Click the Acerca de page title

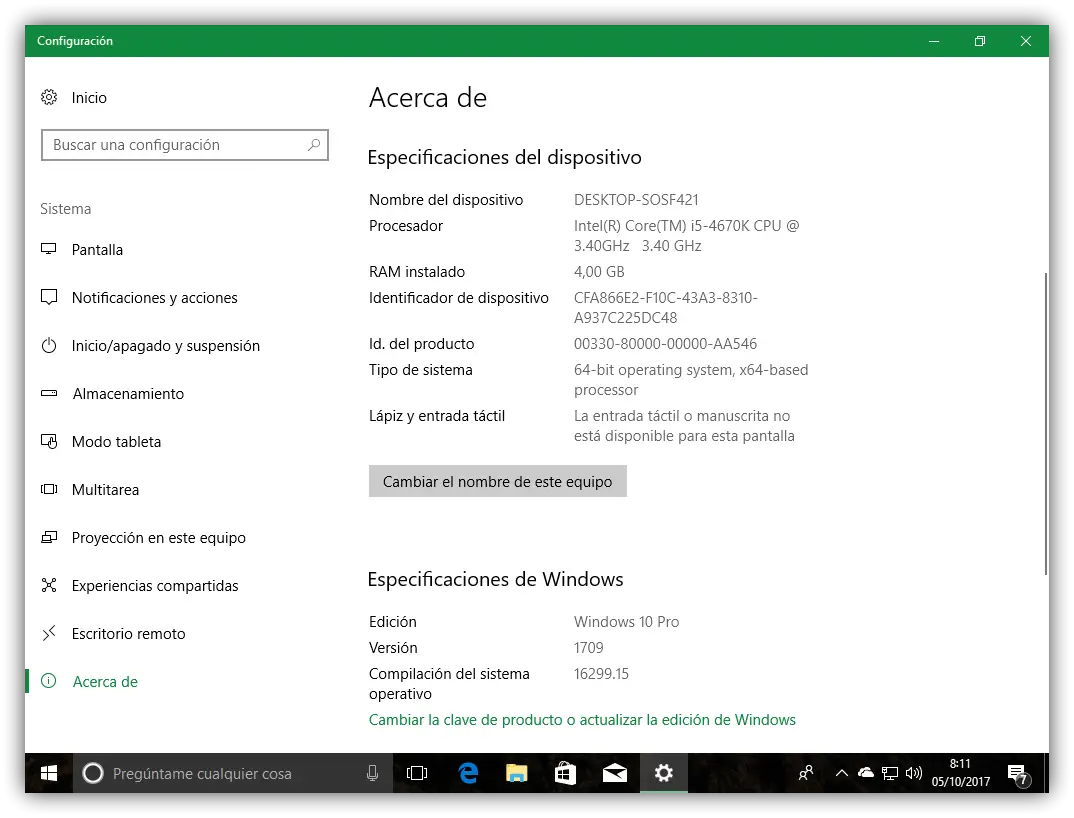click(428, 97)
